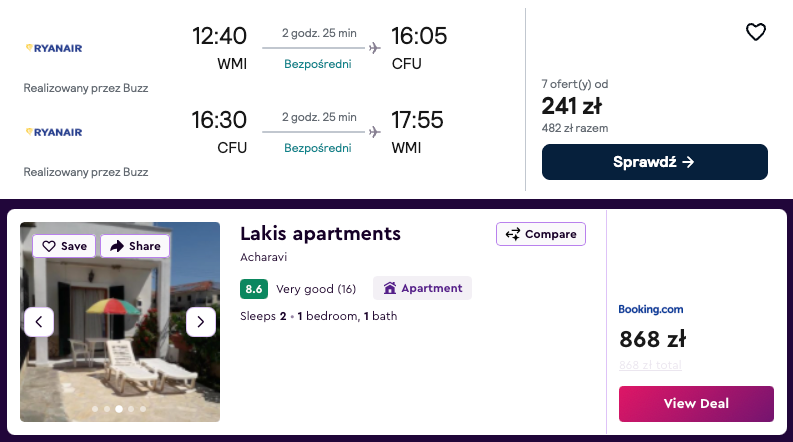Click the View Deal button

click(696, 404)
